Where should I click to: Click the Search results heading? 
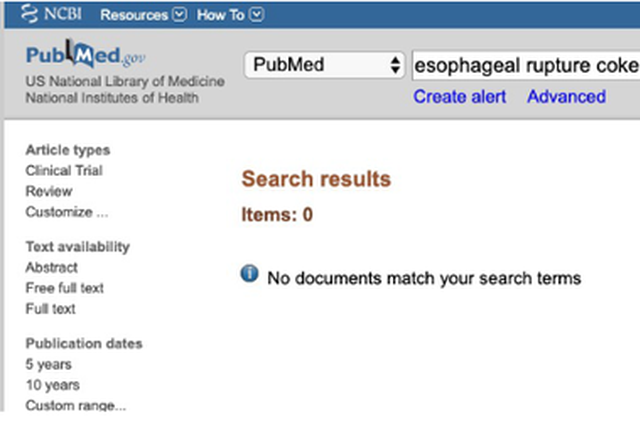coord(316,180)
